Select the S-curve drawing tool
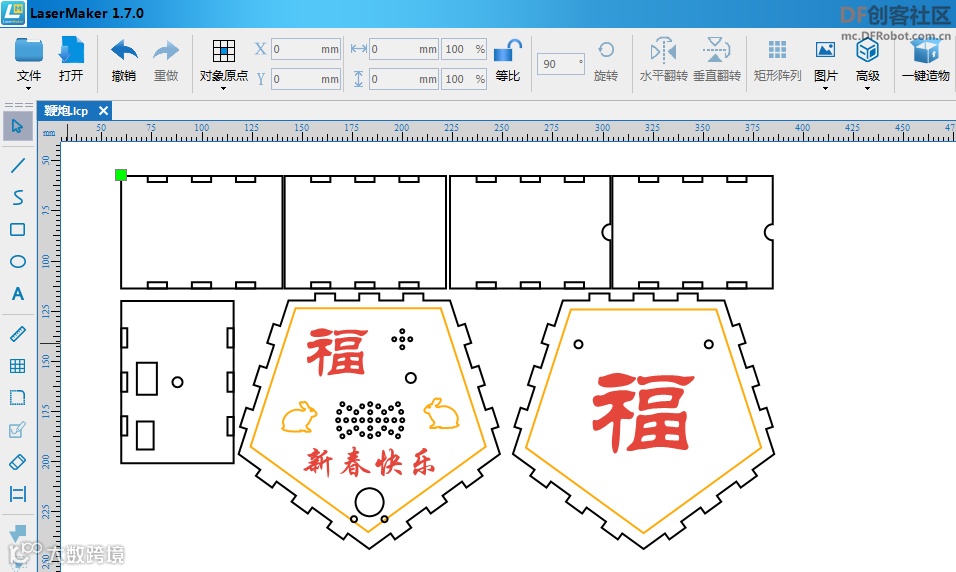Viewport: 956px width, 572px height. [x=18, y=197]
